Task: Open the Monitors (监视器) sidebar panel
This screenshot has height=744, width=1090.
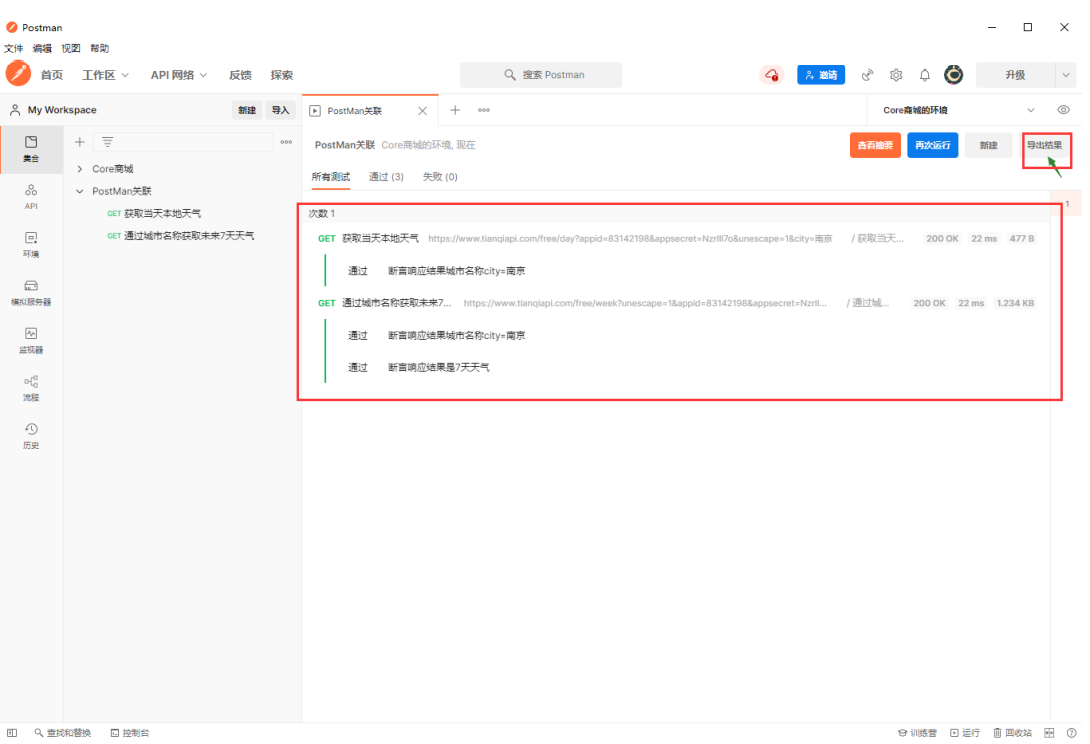Action: tap(31, 341)
